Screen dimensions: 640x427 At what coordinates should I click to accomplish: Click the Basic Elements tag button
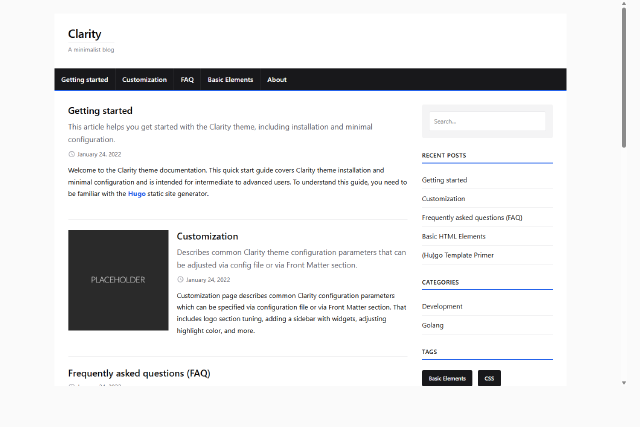coord(447,379)
